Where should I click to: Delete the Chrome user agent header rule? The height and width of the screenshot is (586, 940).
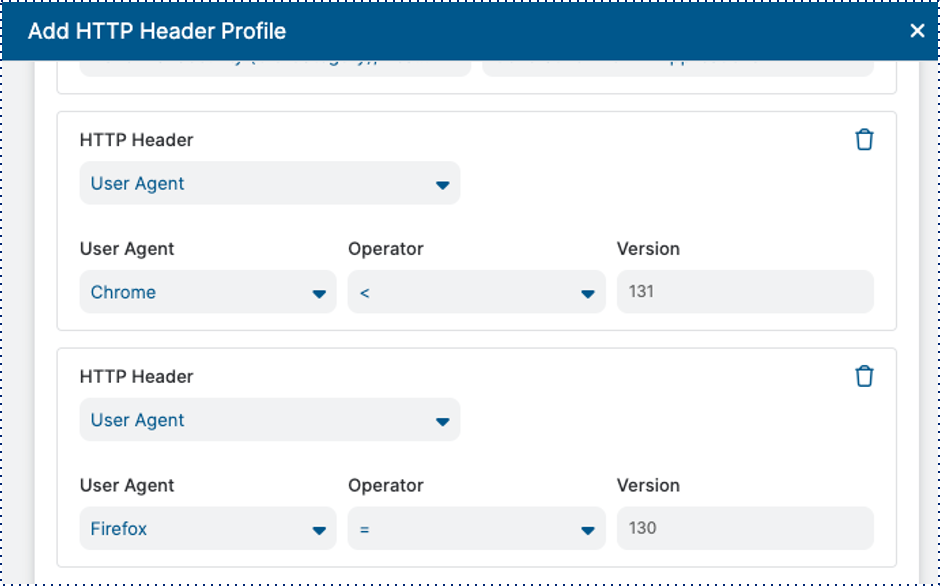[864, 140]
